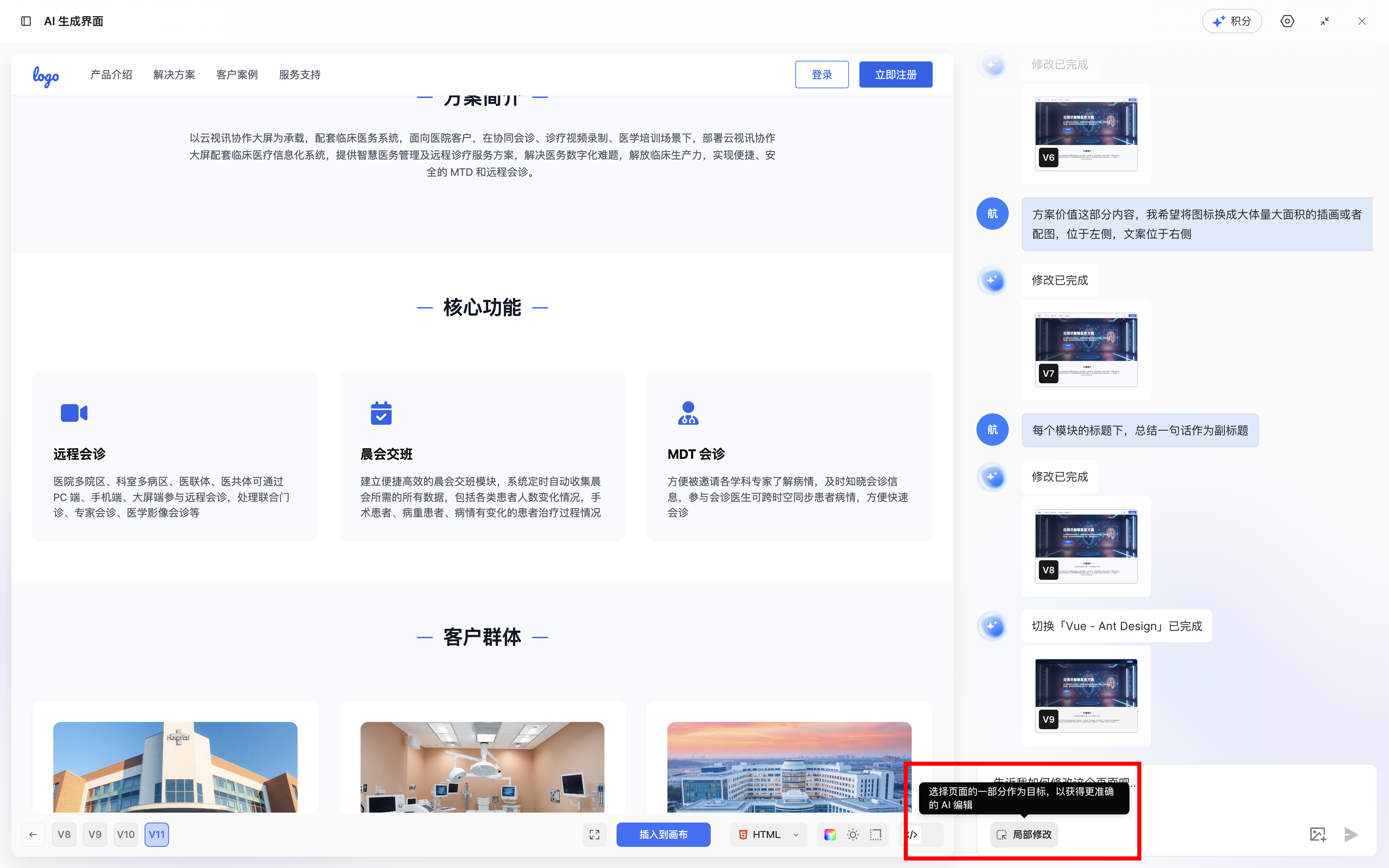Enable 局部修改 partial edit mode
The image size is (1389, 868).
coord(1024,835)
